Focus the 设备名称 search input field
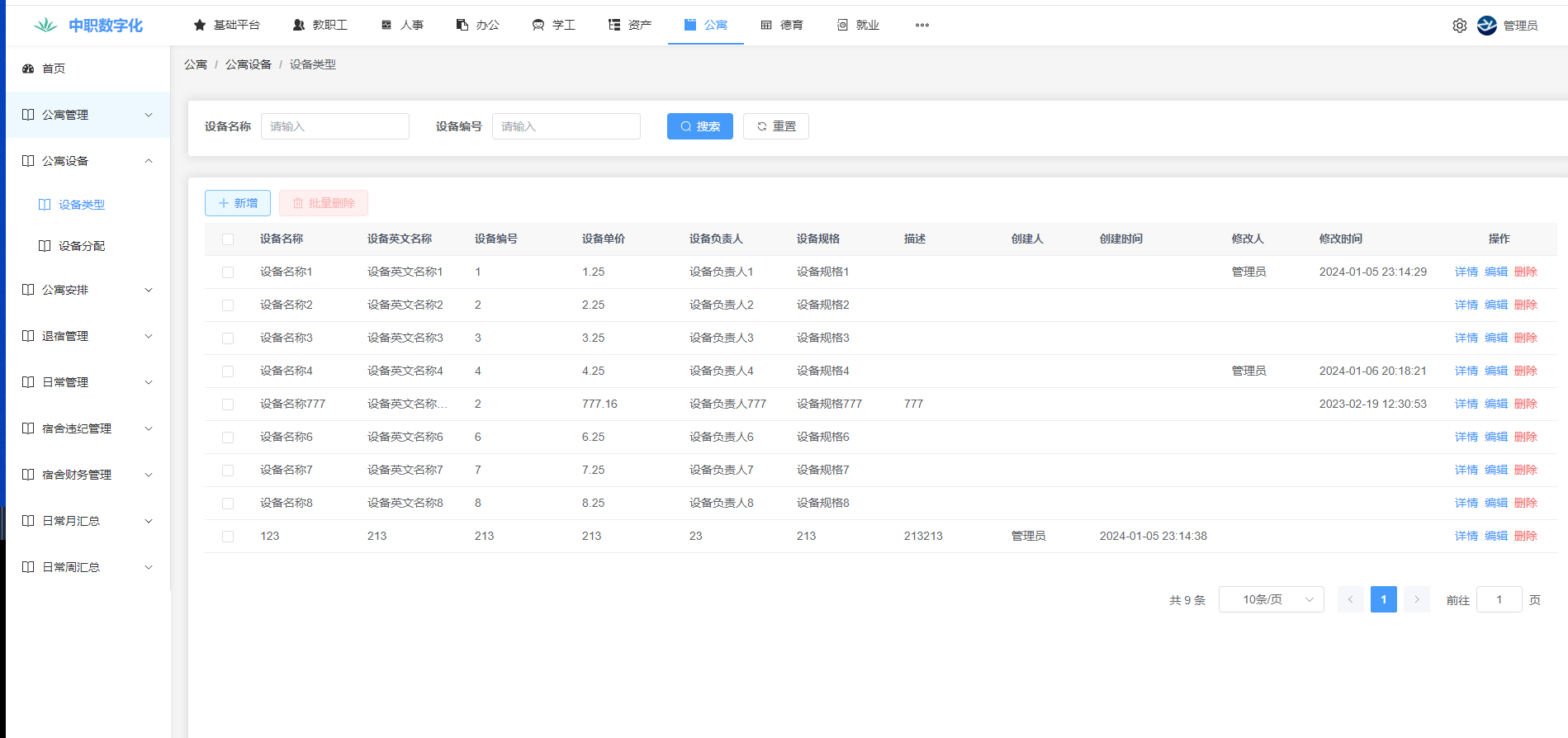Viewport: 1568px width, 738px height. 334,126
